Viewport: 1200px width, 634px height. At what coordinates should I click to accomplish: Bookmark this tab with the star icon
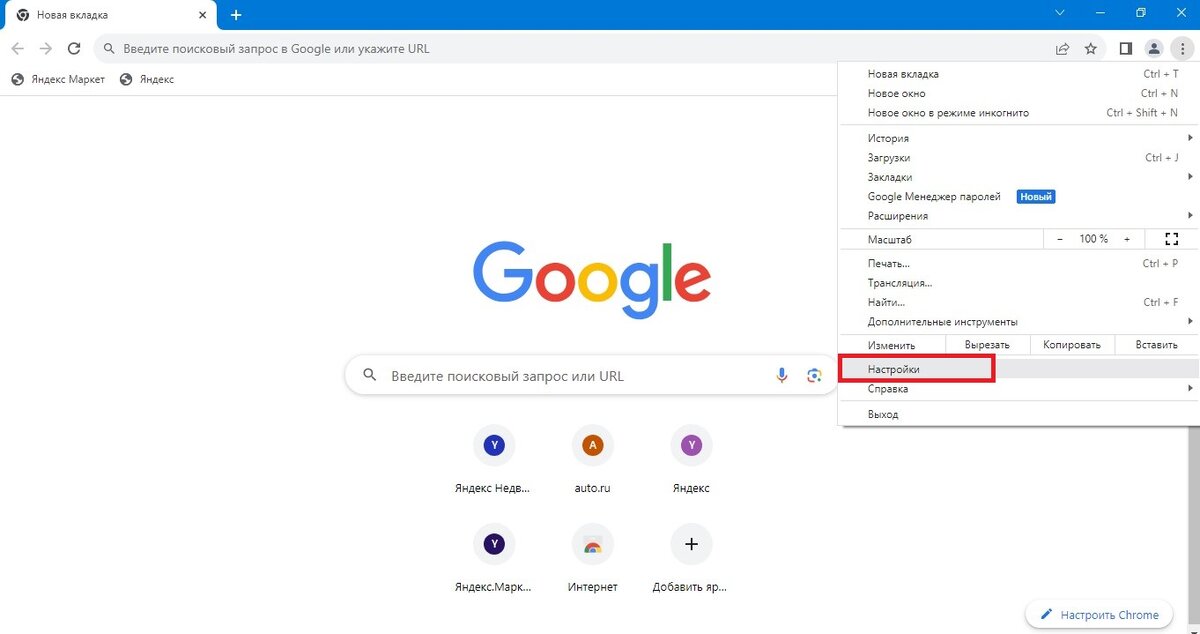pos(1091,48)
